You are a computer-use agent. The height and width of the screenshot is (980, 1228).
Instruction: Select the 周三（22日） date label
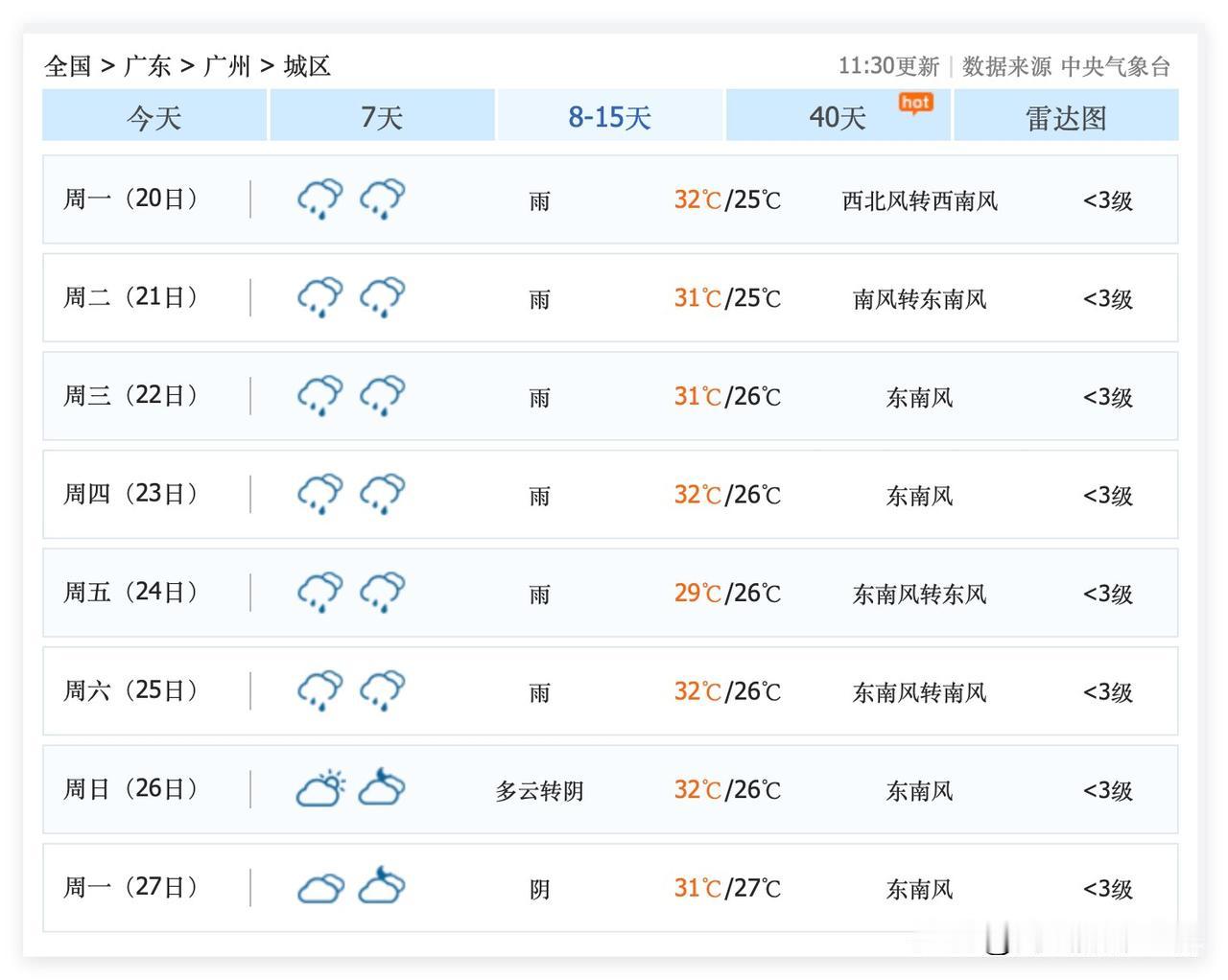pyautogui.click(x=130, y=395)
